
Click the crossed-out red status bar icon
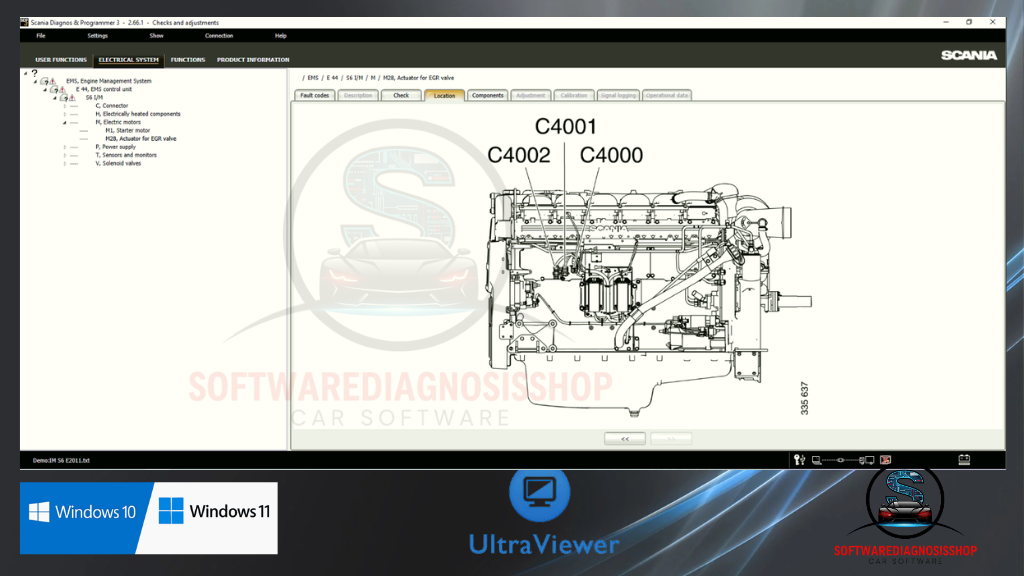coord(885,460)
